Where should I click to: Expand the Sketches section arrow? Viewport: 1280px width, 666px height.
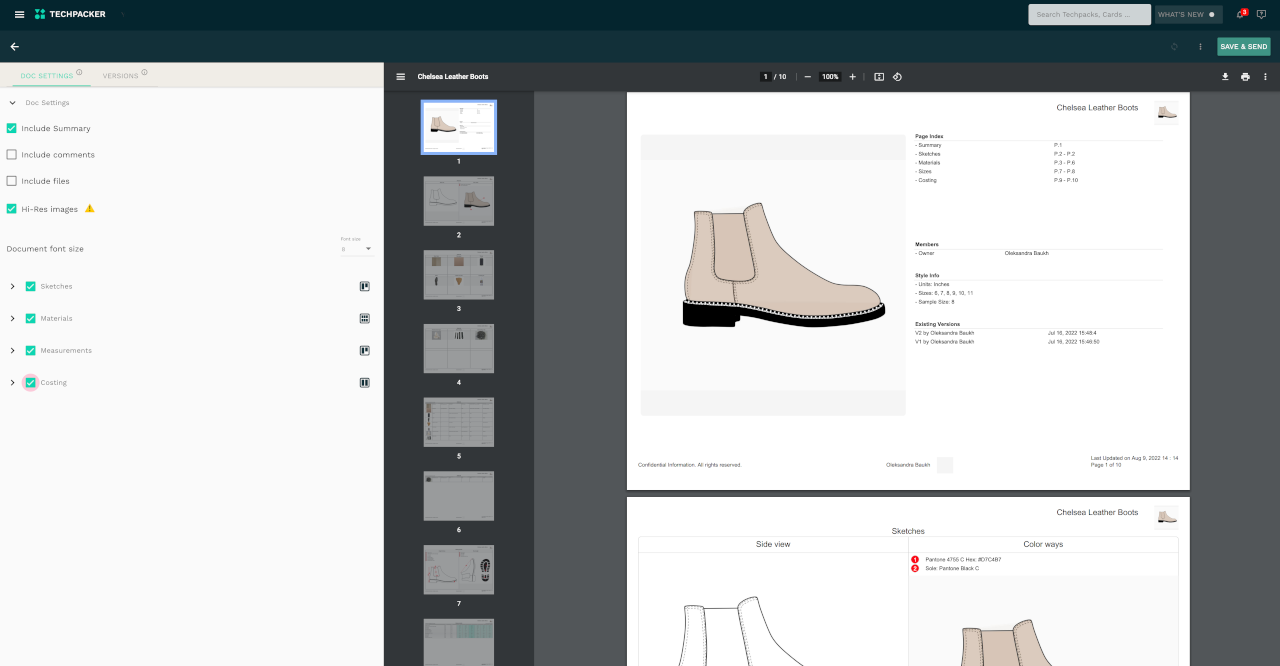(13, 286)
